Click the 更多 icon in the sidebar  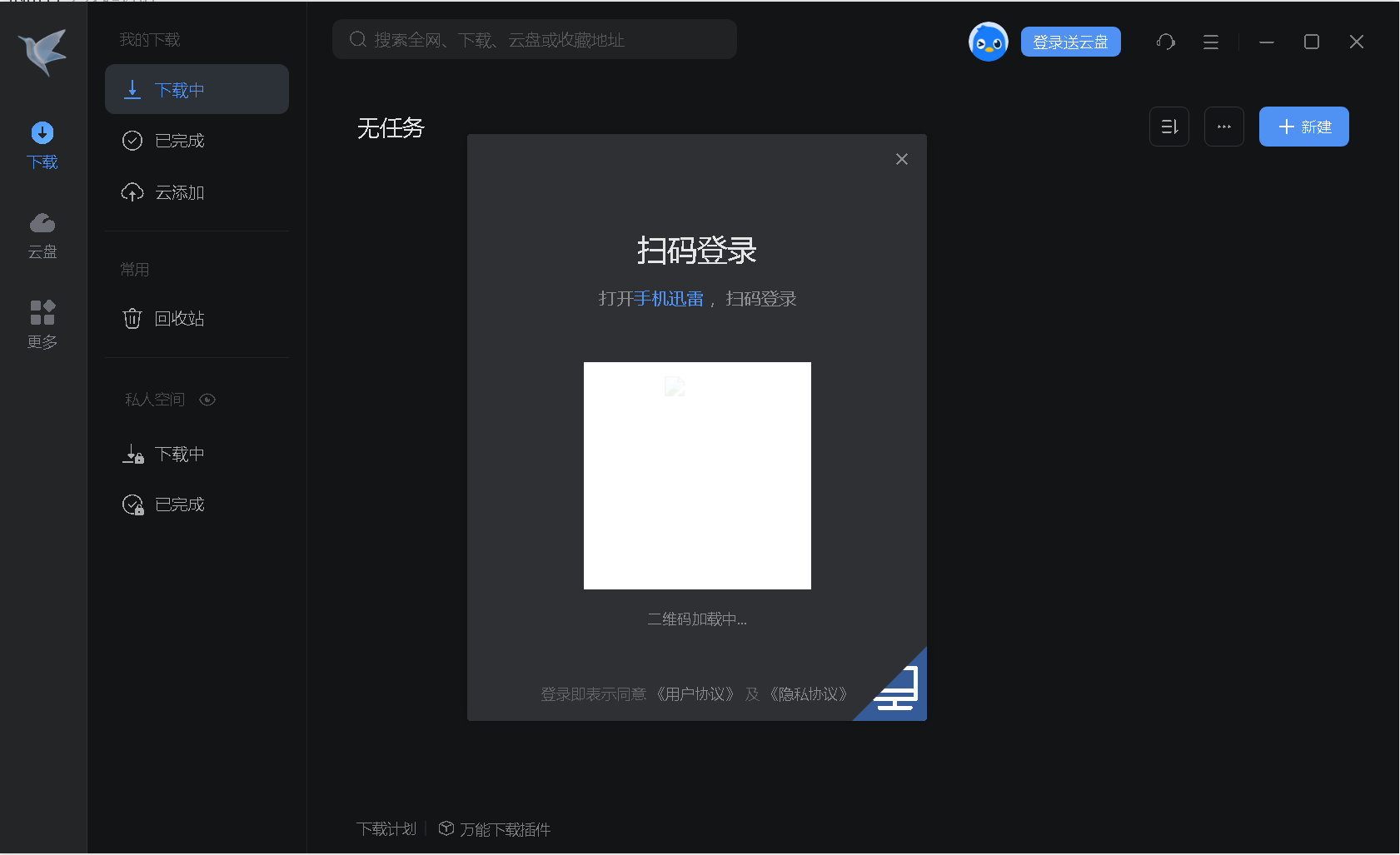click(x=42, y=323)
